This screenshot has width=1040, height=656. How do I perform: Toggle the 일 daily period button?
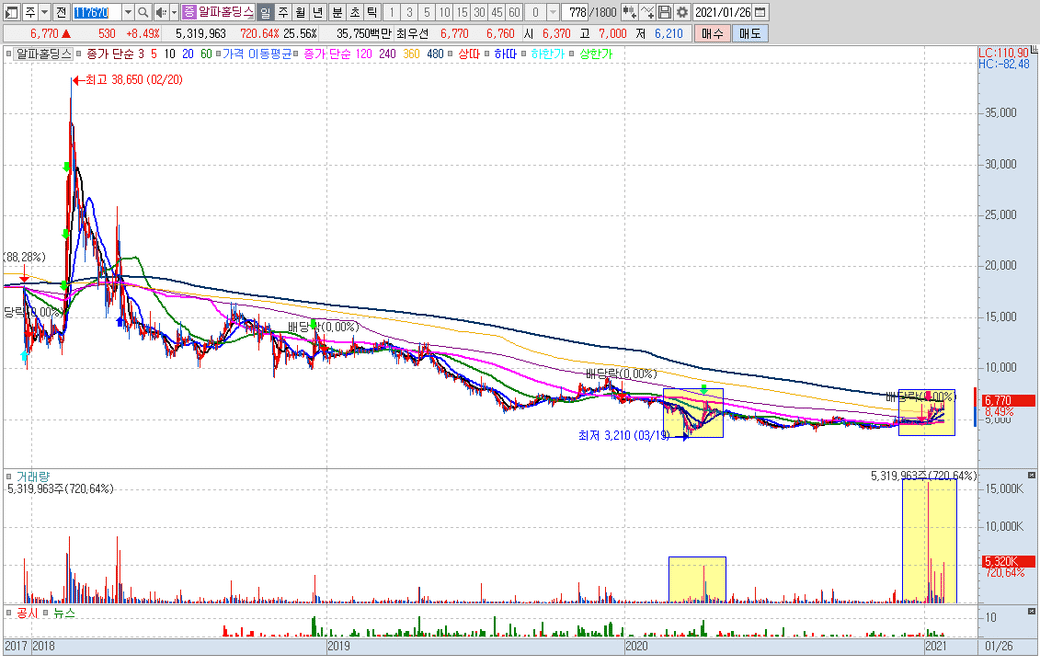click(264, 12)
